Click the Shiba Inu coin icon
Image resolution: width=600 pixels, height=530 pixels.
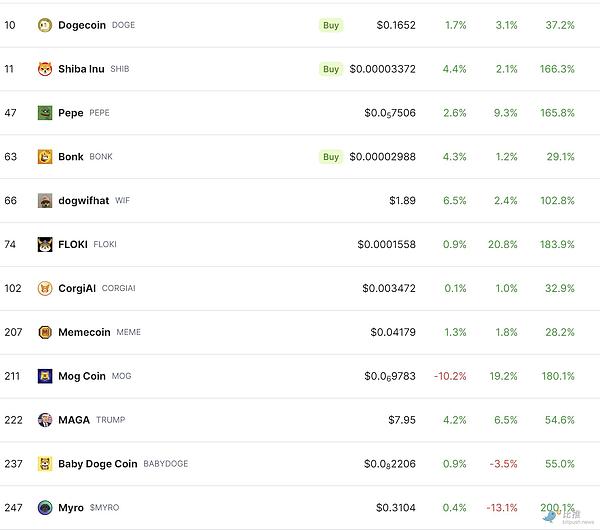[44, 69]
